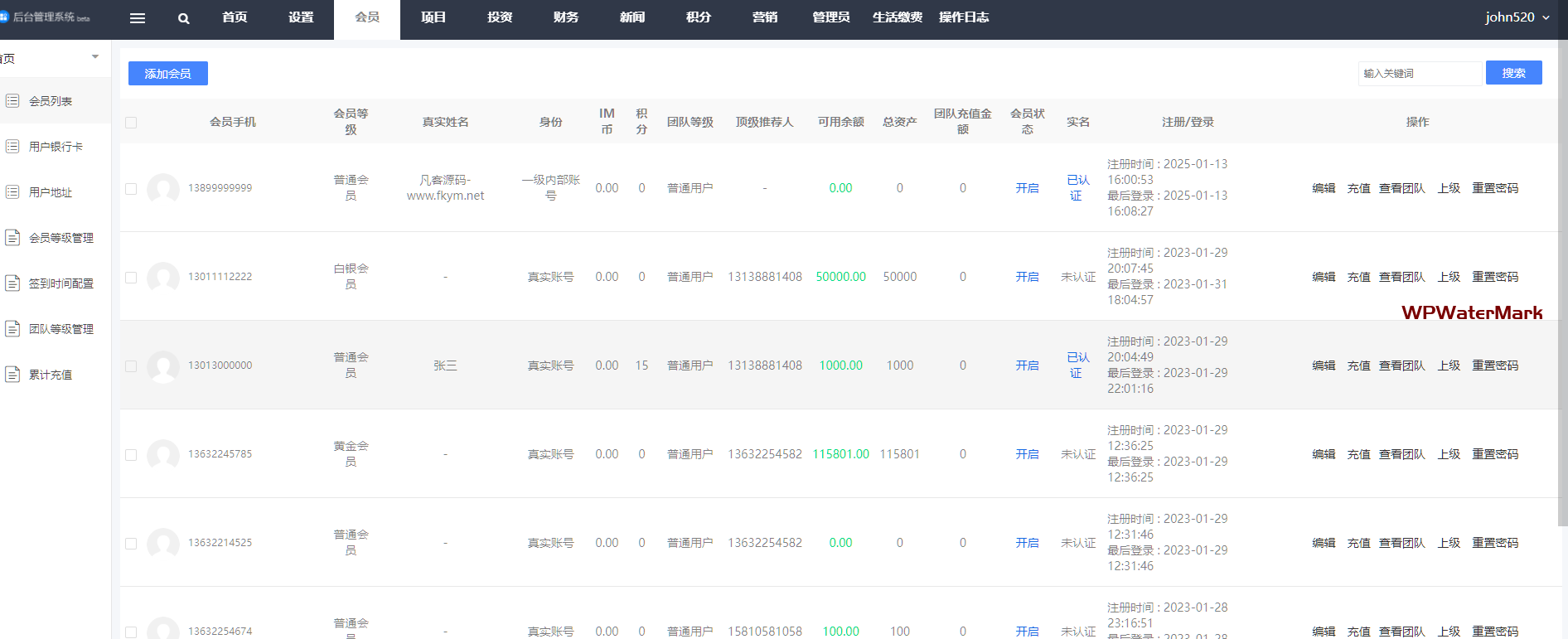
Task: Click the 累计充值 sidebar icon
Action: coord(12,375)
